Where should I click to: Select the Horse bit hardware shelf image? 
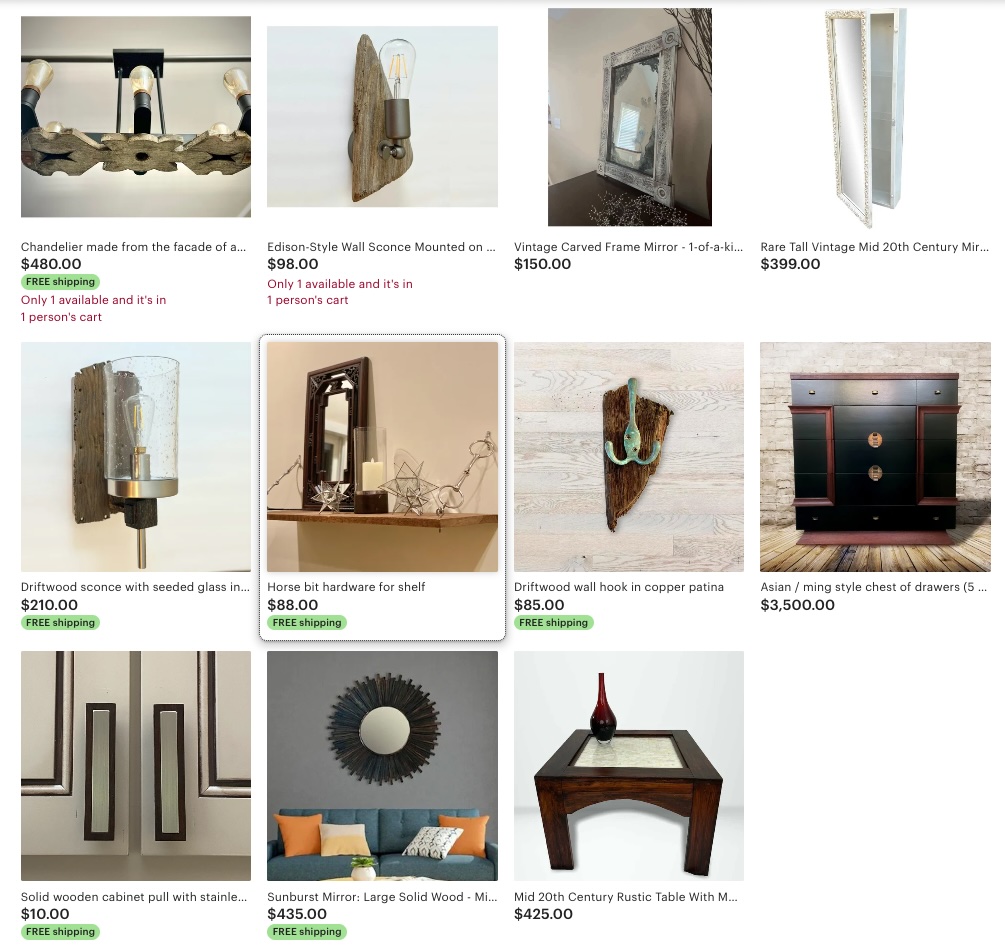point(382,457)
